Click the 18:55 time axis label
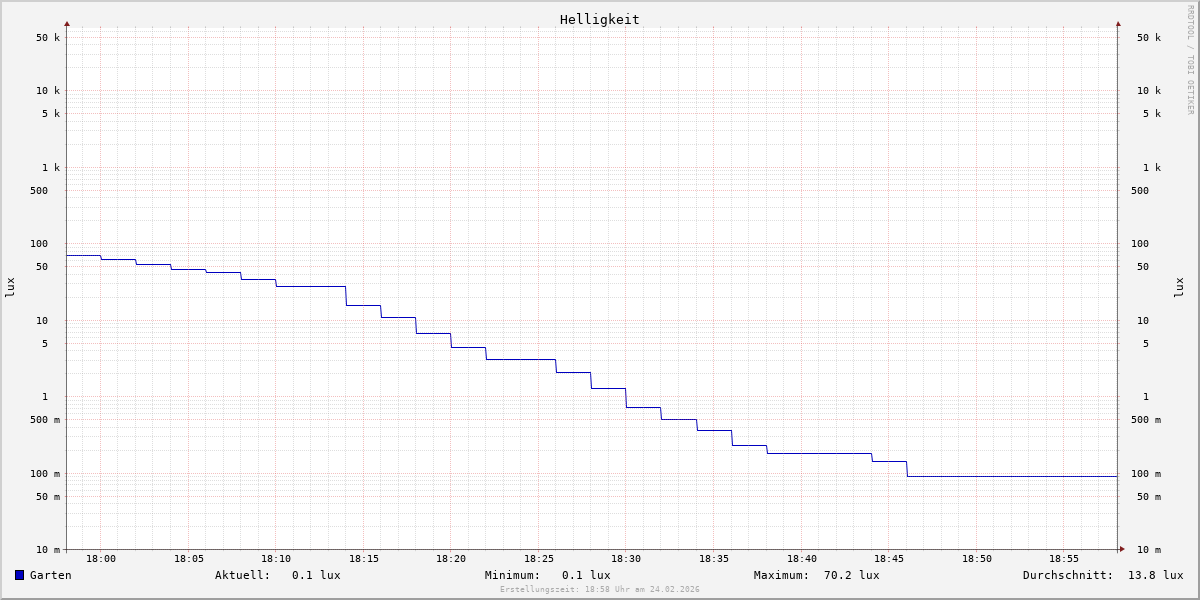 [1064, 559]
